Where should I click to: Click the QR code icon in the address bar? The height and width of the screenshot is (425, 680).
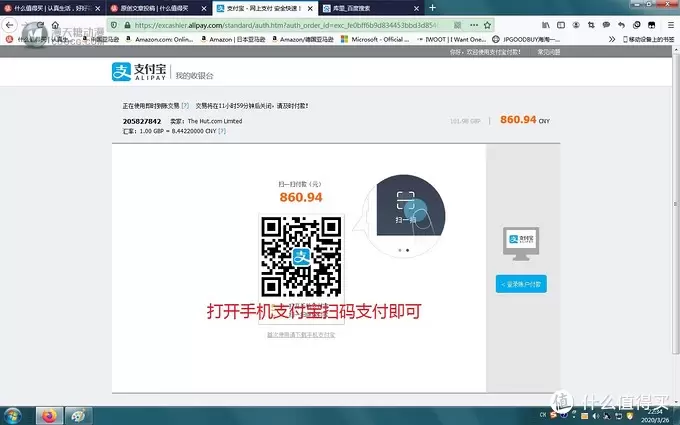pos(458,25)
